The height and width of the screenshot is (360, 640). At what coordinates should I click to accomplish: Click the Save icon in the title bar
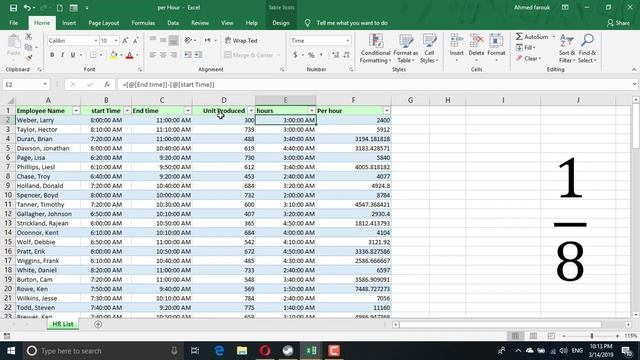pos(13,8)
